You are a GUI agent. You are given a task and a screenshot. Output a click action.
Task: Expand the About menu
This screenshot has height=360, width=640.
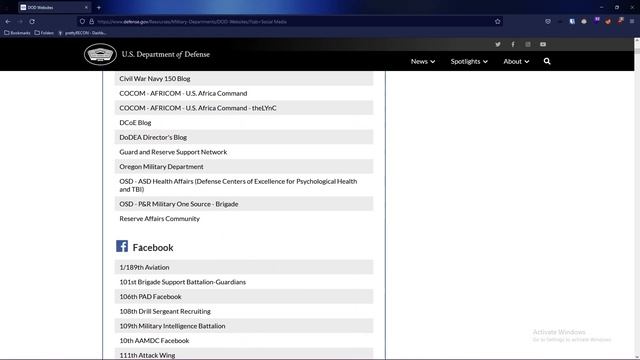tap(516, 61)
